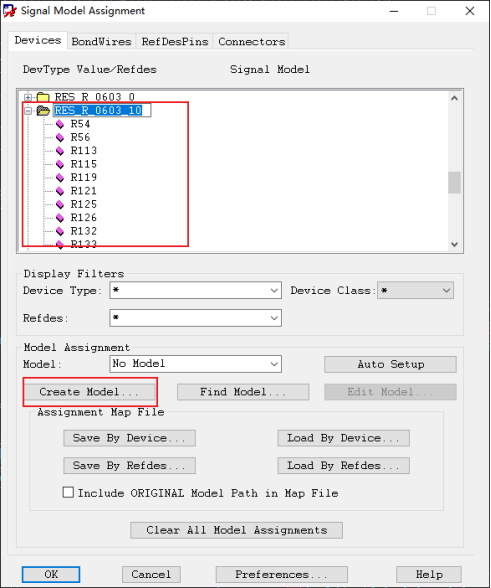Select the R56 resistor entry
Screen dimensions: 491x588
coord(80,138)
